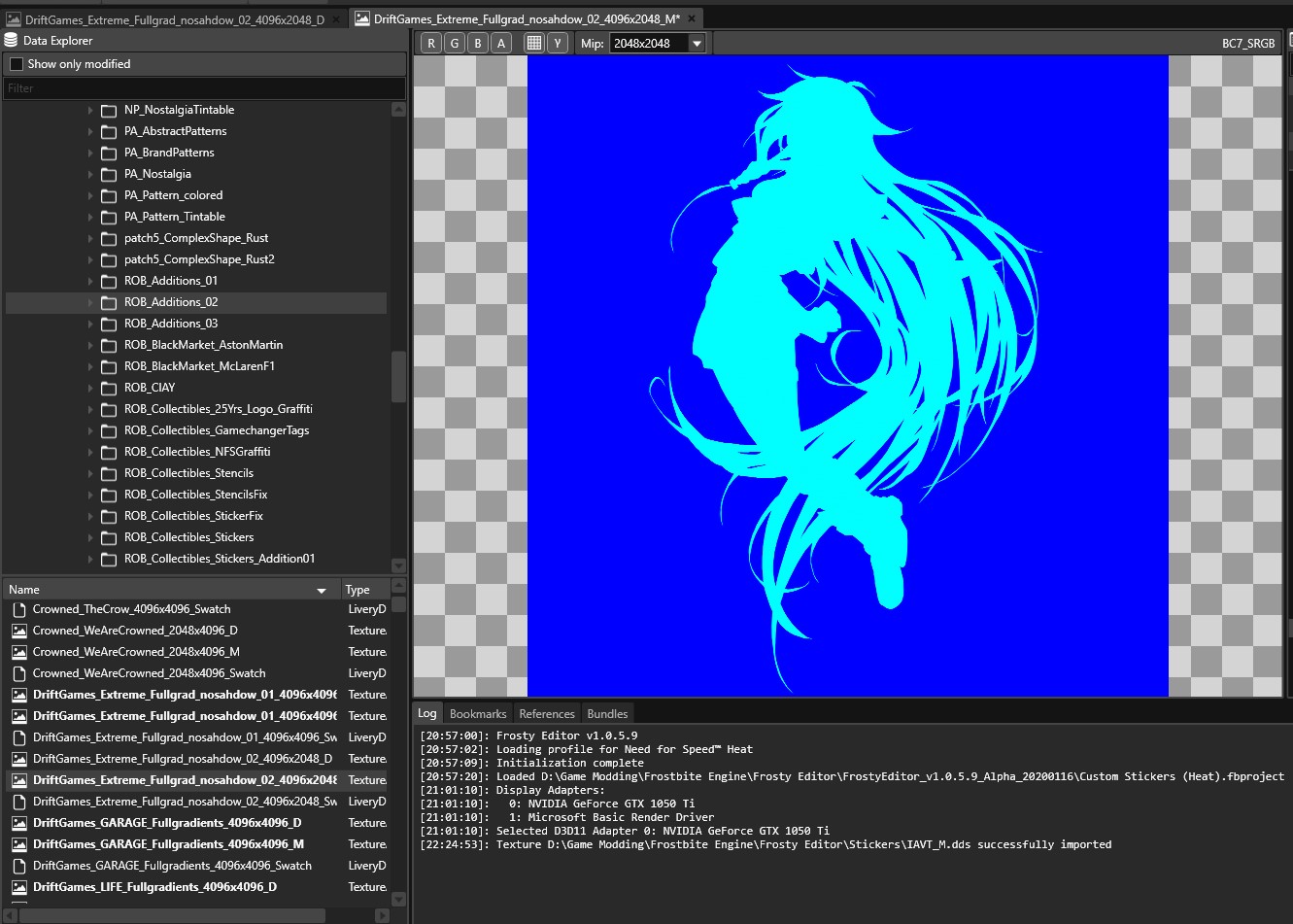1293x924 pixels.
Task: Open the References tab
Action: [x=547, y=713]
